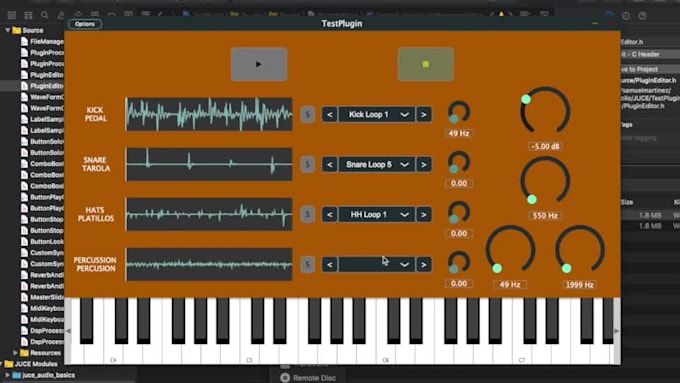Open the MasterSlide file in navigator

click(42, 298)
